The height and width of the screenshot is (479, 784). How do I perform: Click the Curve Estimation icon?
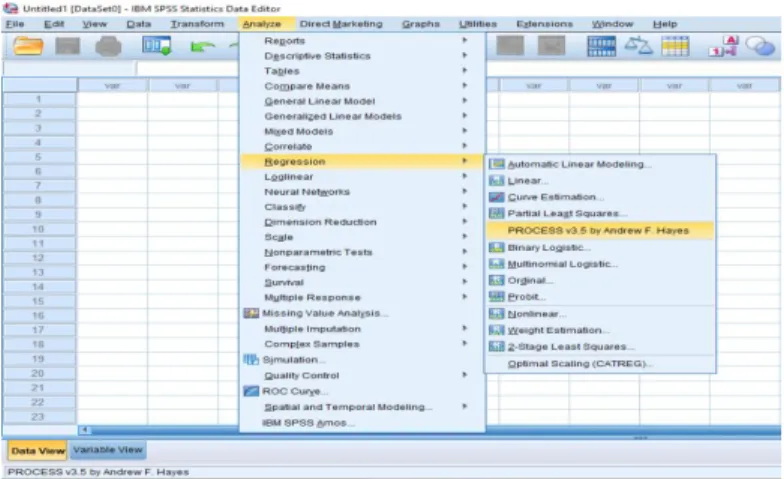click(x=496, y=197)
